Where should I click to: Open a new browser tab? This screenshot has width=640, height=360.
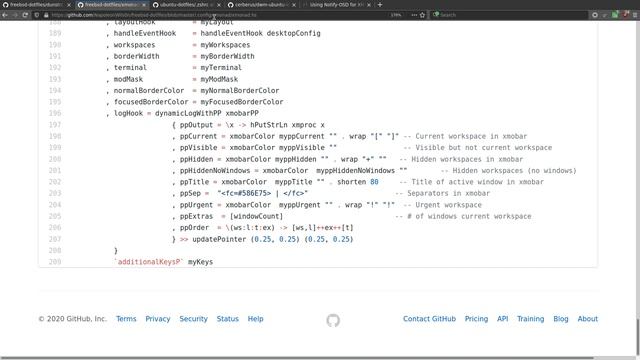click(380, 4)
